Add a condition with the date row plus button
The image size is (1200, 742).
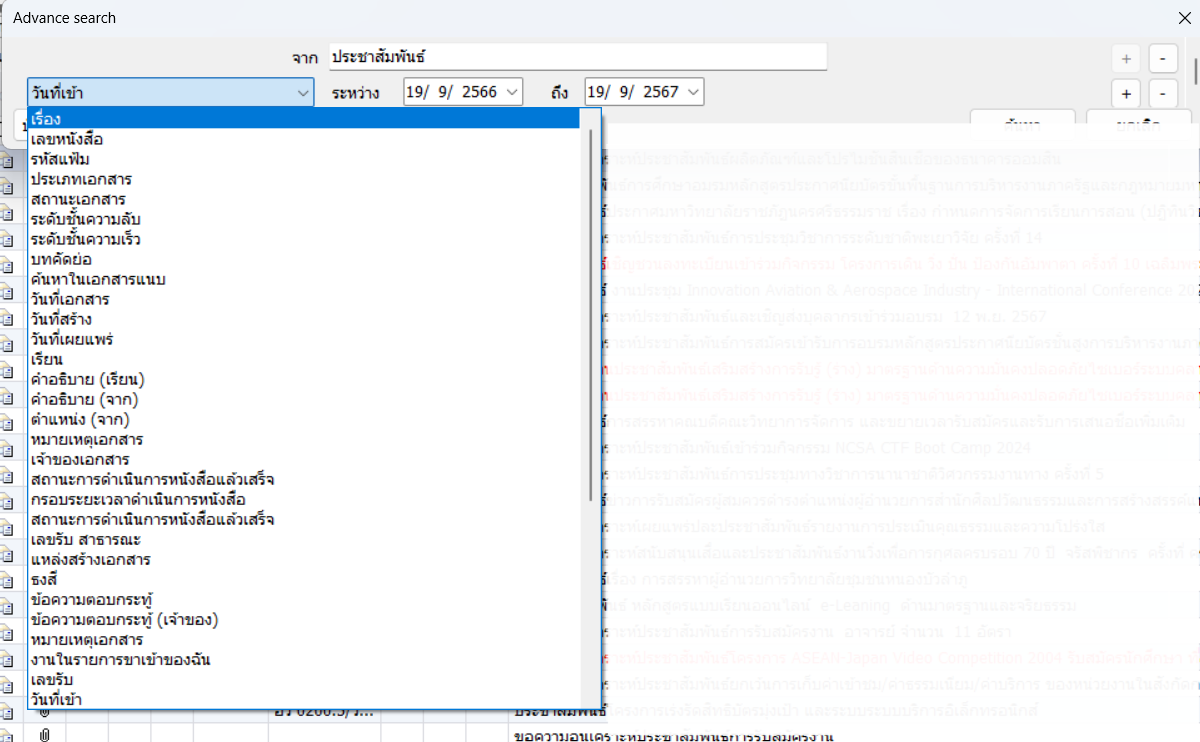[x=1126, y=94]
